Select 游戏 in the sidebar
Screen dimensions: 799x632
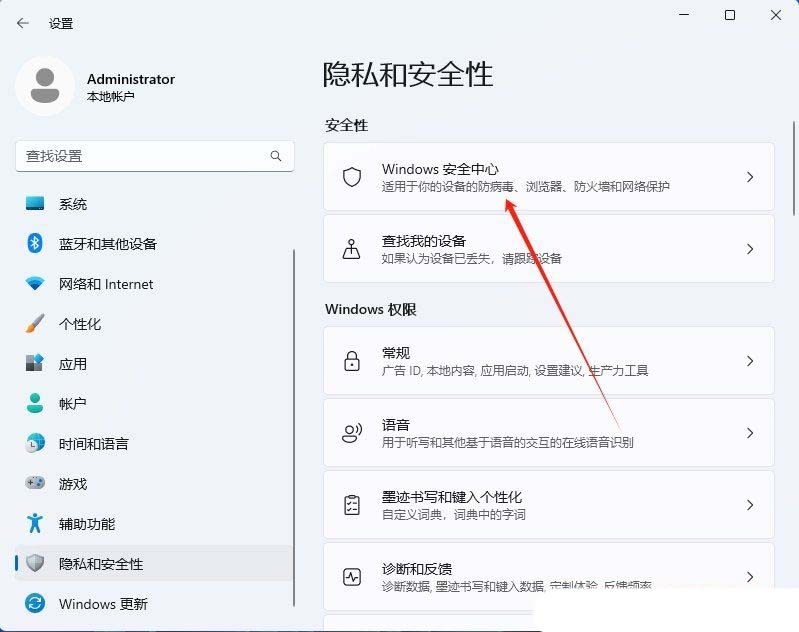point(152,483)
